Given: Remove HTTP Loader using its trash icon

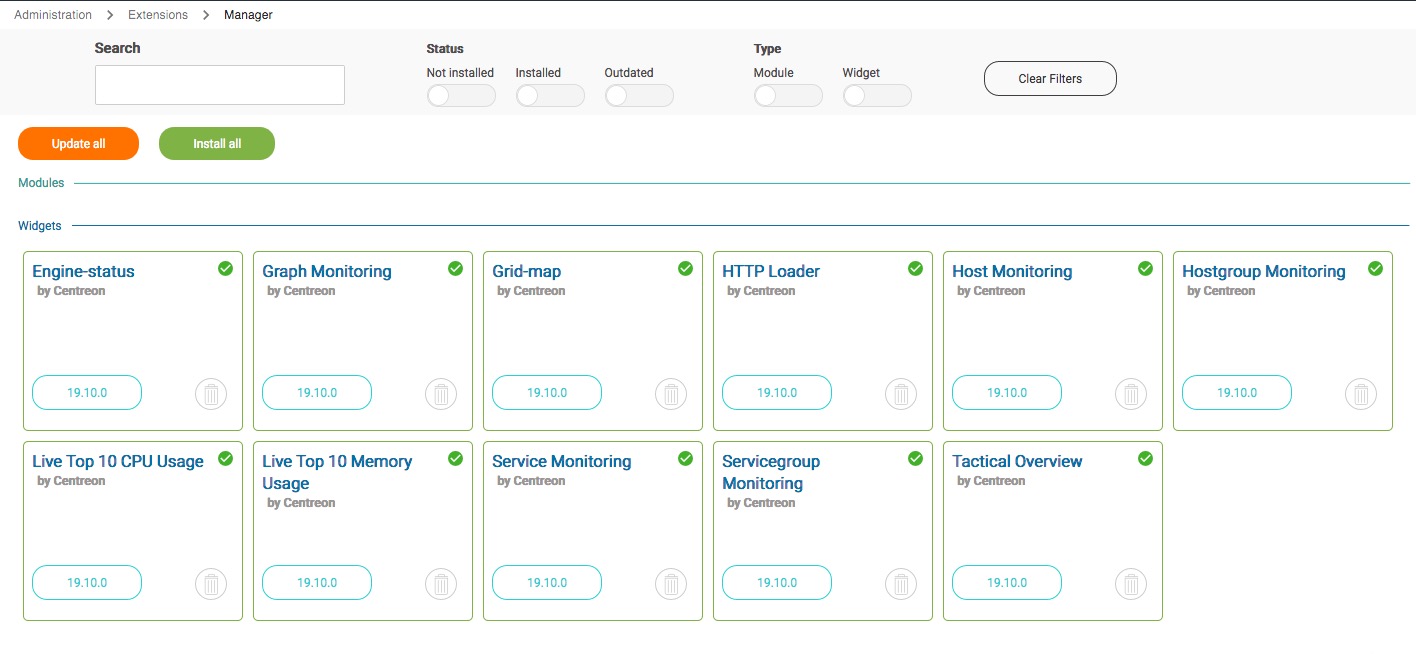Looking at the screenshot, I should point(901,394).
